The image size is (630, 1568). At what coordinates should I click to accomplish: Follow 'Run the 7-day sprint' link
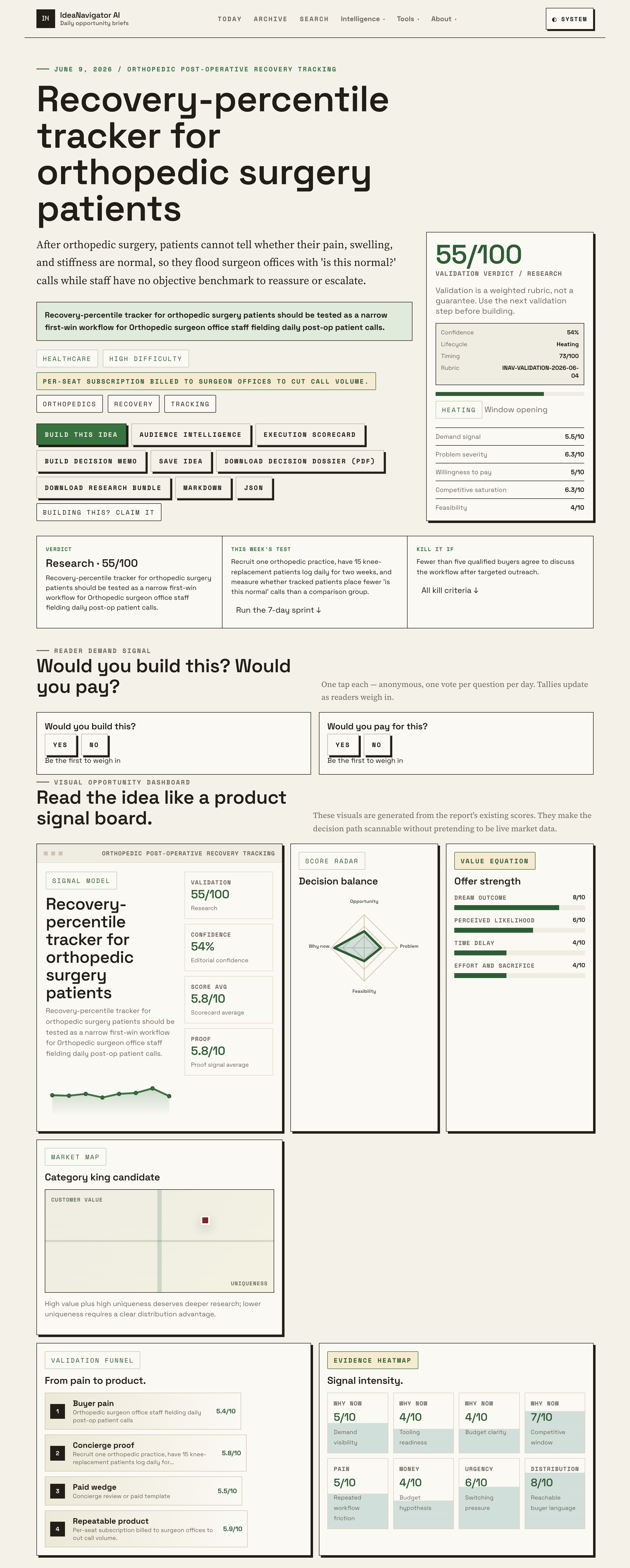tap(279, 610)
